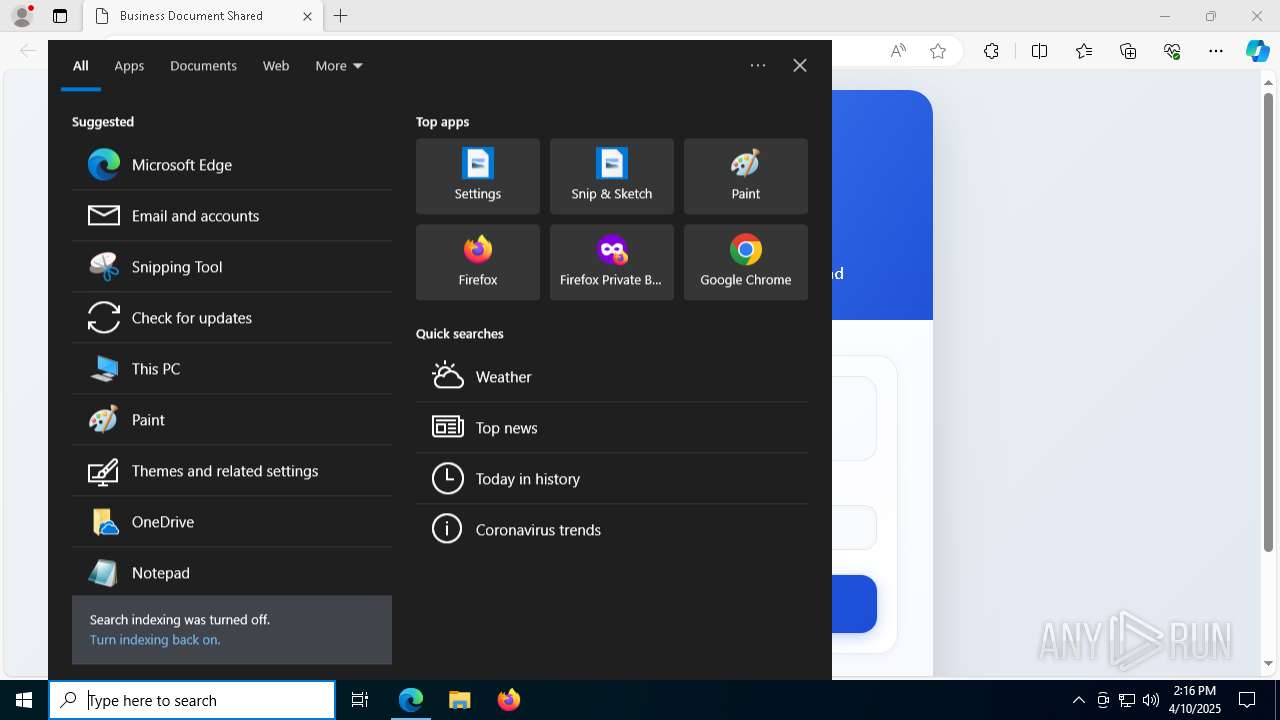Launch Google Chrome tile
The width and height of the screenshot is (1280, 720).
pos(746,262)
